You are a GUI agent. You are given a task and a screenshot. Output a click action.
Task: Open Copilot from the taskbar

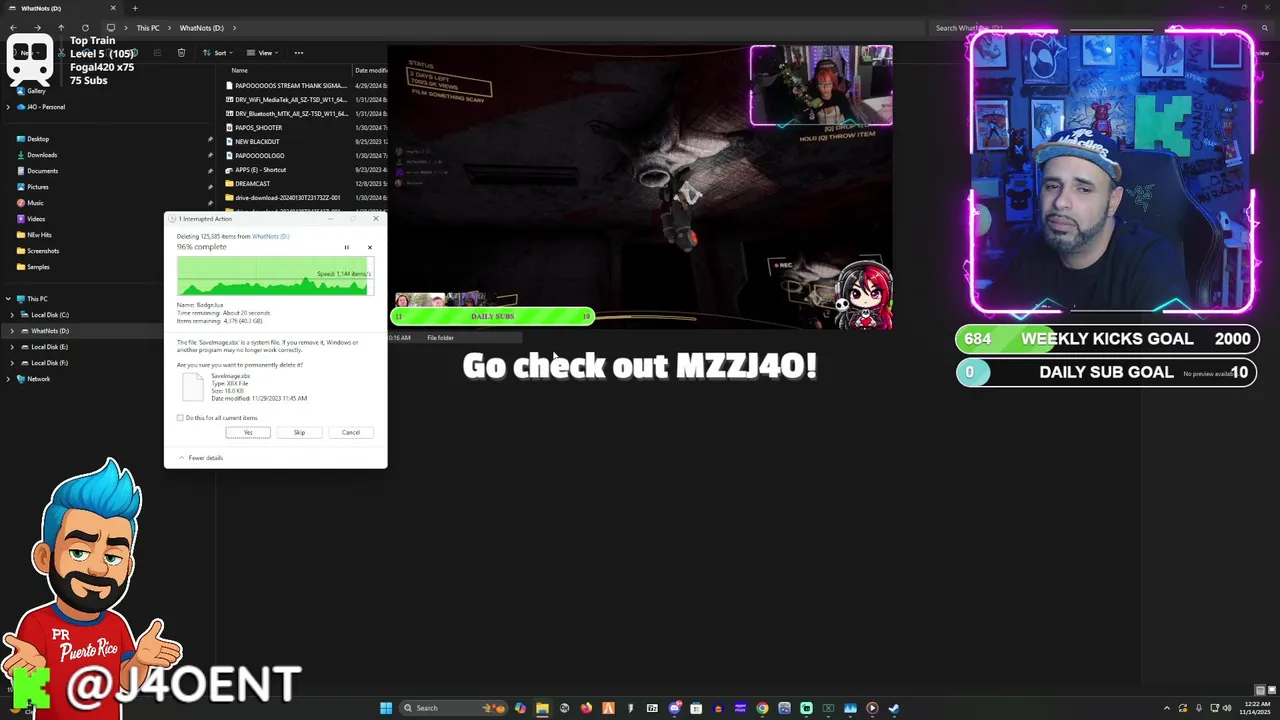[x=520, y=708]
